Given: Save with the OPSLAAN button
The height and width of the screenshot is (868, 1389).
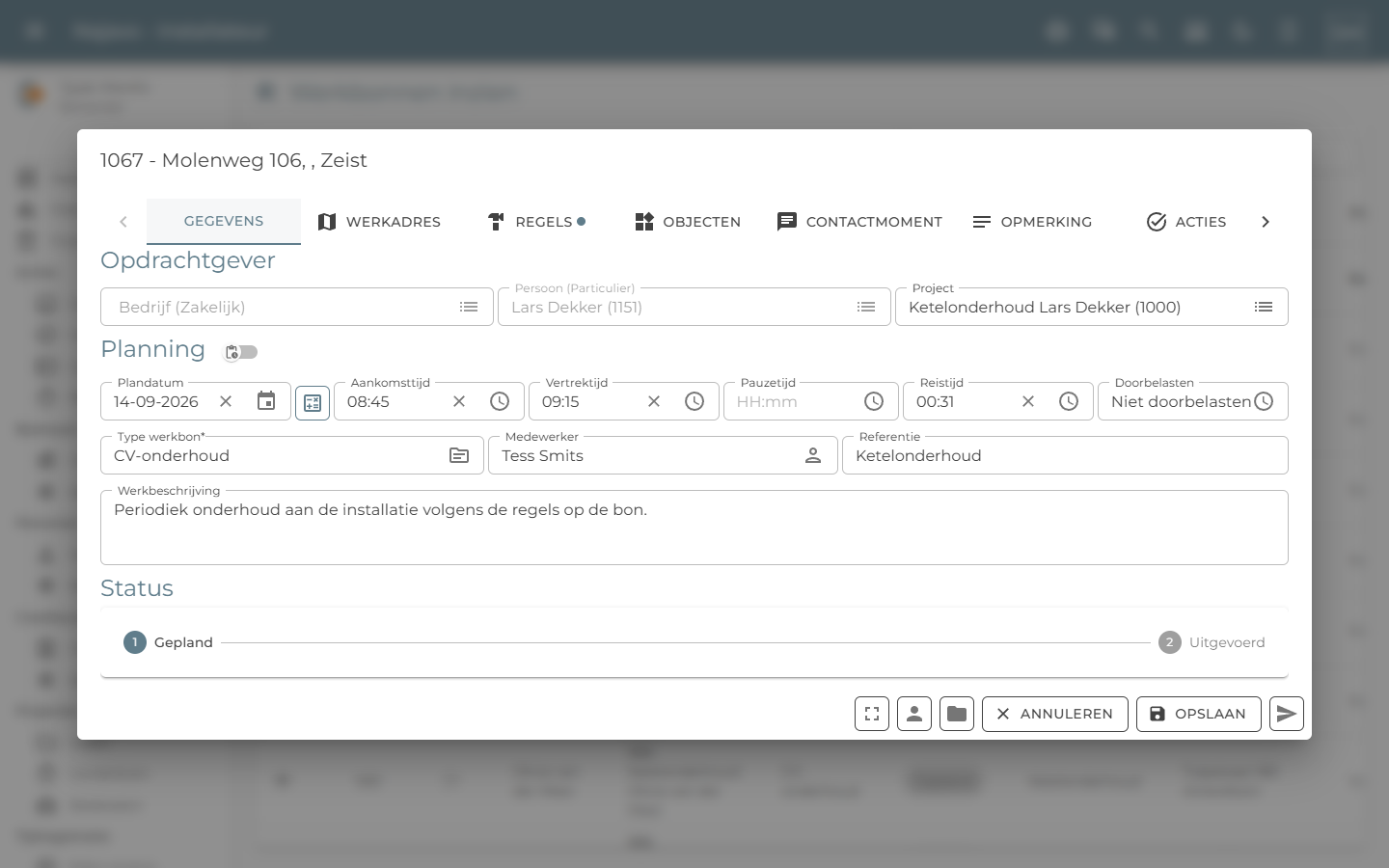Looking at the screenshot, I should [x=1199, y=714].
